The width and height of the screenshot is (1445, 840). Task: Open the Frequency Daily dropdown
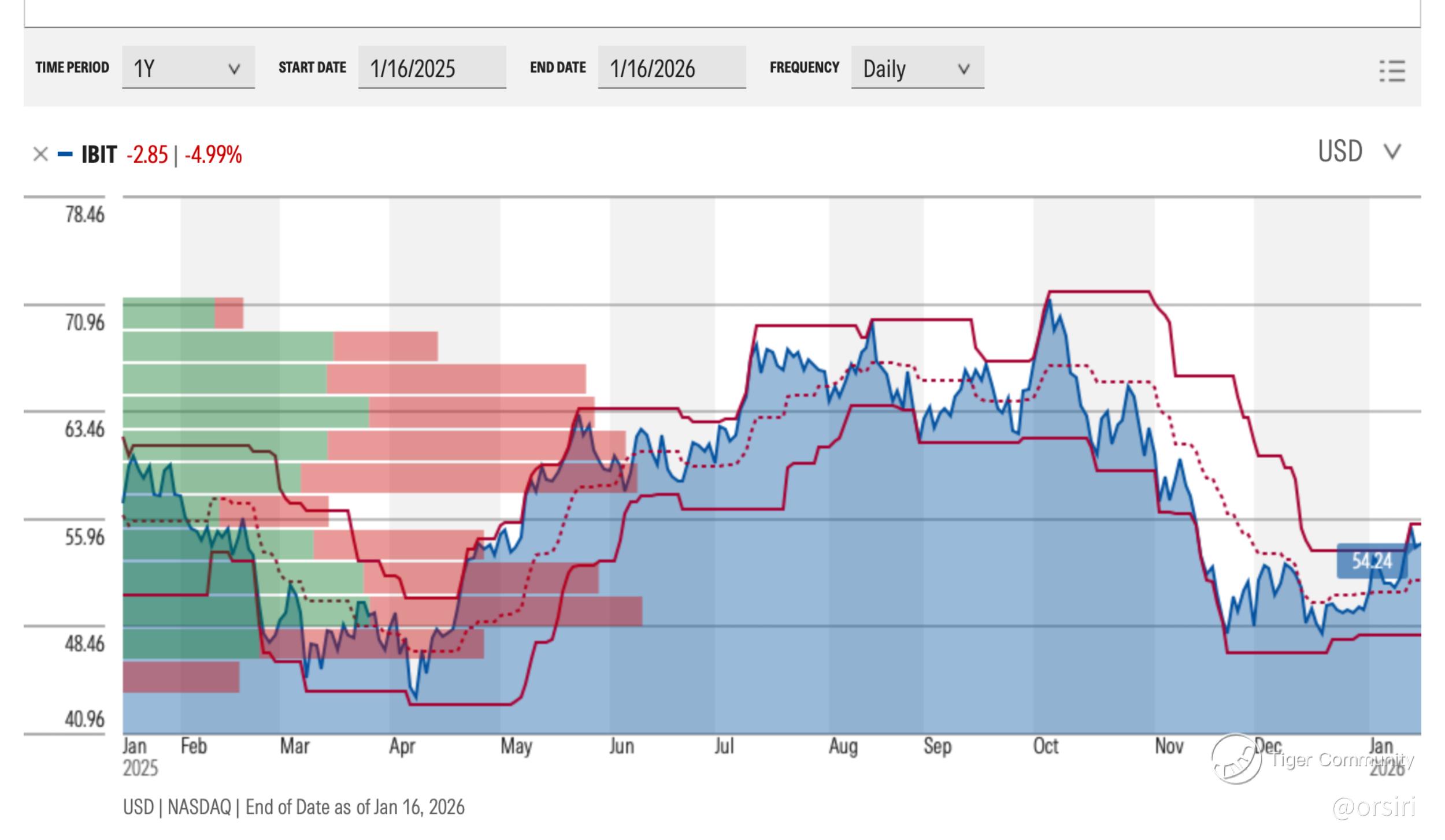point(917,68)
